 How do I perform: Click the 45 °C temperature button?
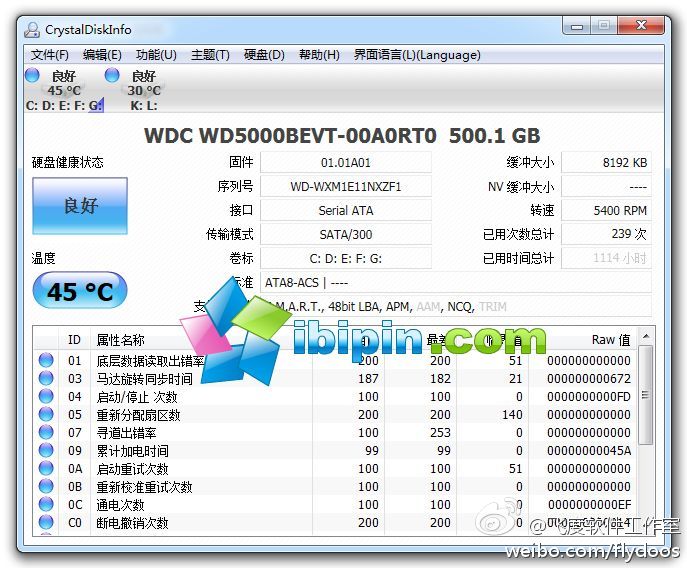(80, 291)
